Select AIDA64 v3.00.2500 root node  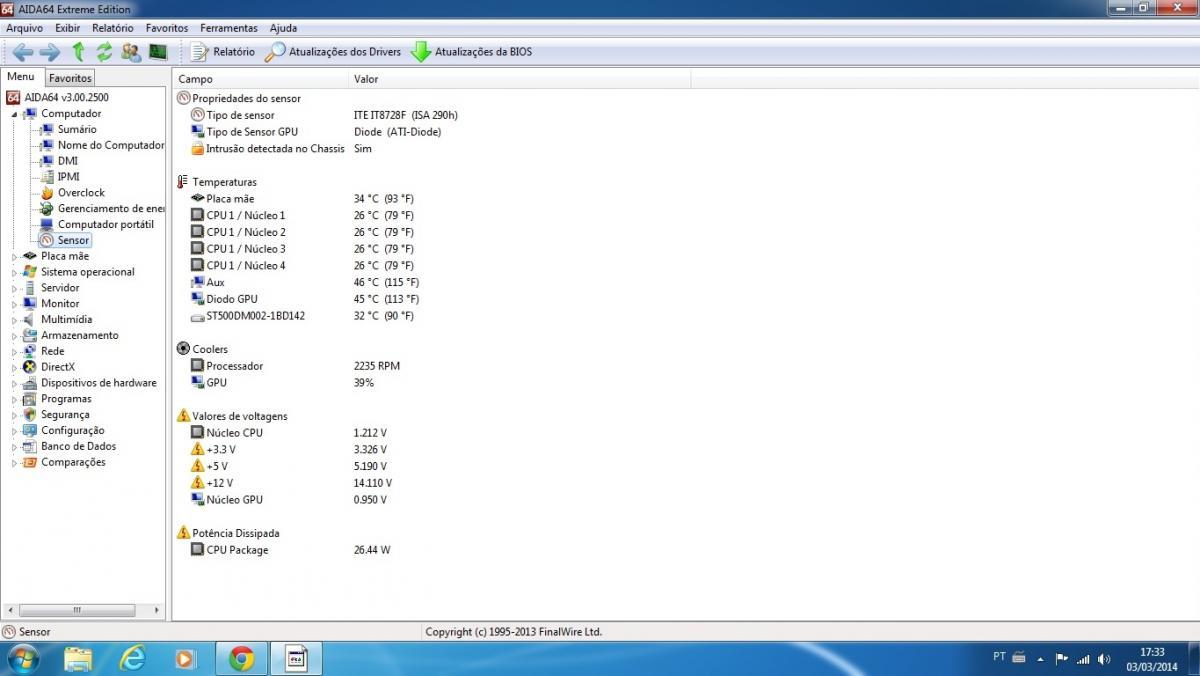(x=57, y=97)
